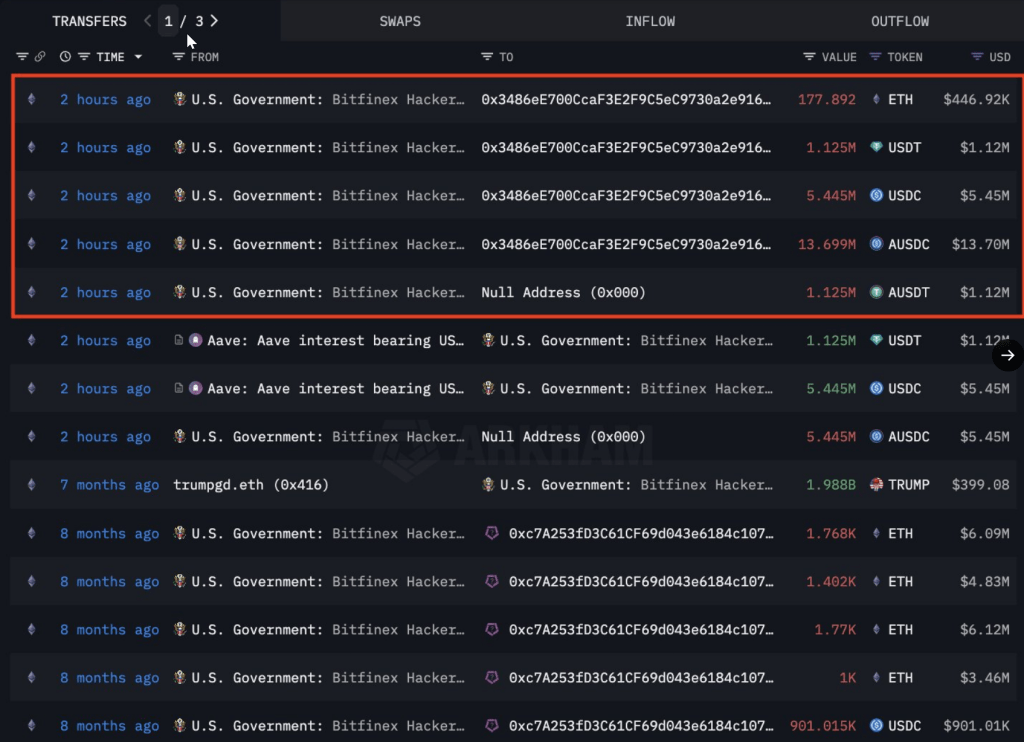The image size is (1024, 742).
Task: Open the FROM column filter
Action: 176,57
